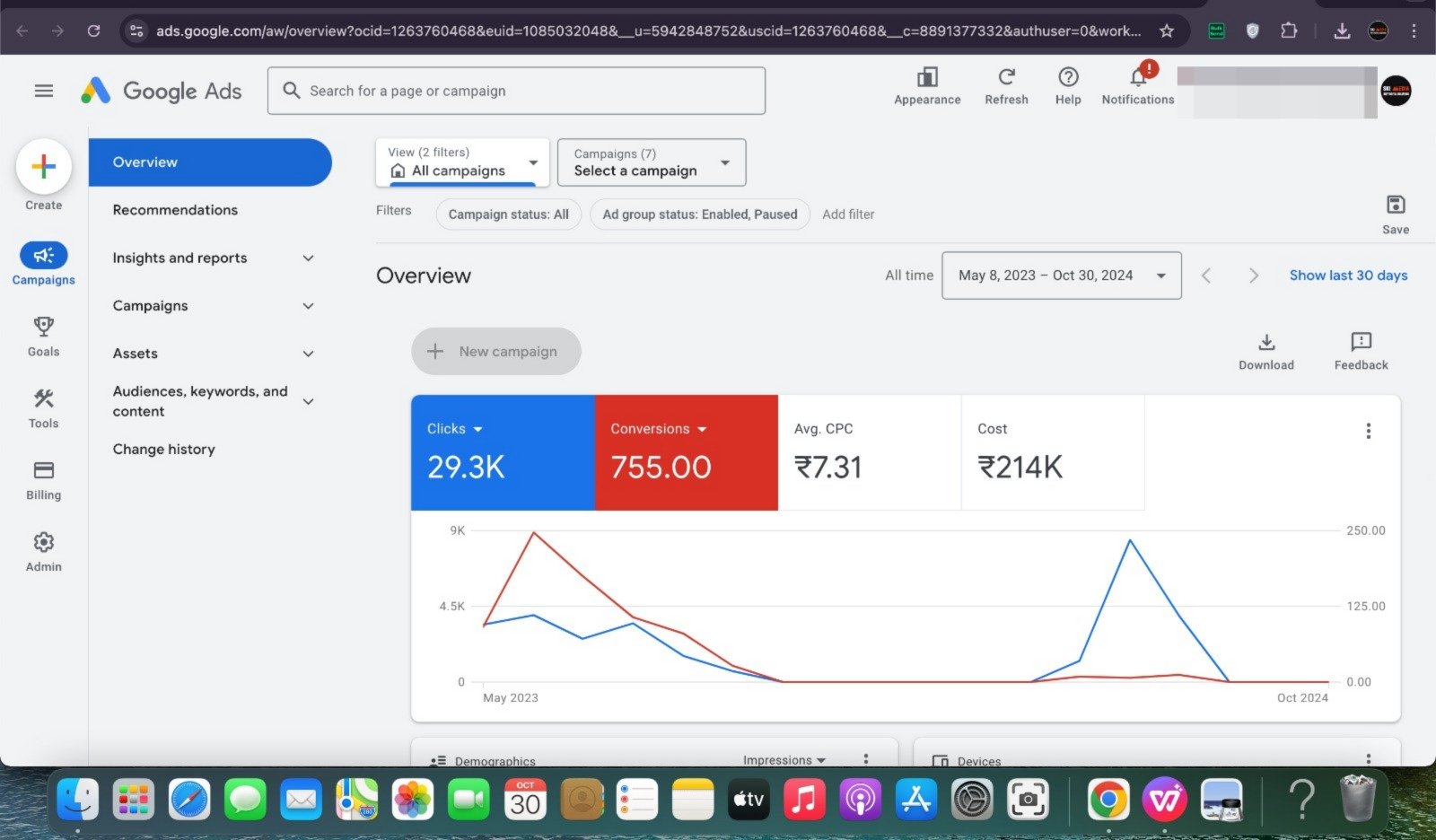Select the Recommendations menu item
Viewport: 1436px width, 840px height.
[175, 210]
